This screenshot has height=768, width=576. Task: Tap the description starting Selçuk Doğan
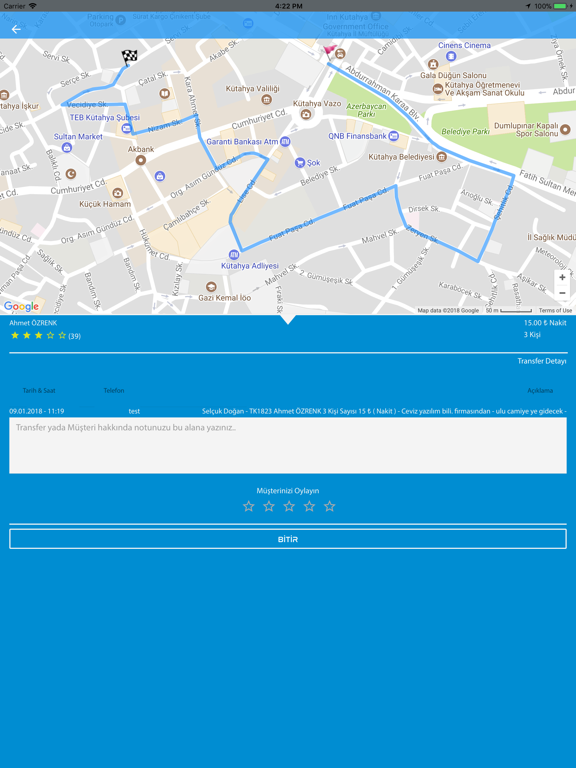tap(384, 411)
